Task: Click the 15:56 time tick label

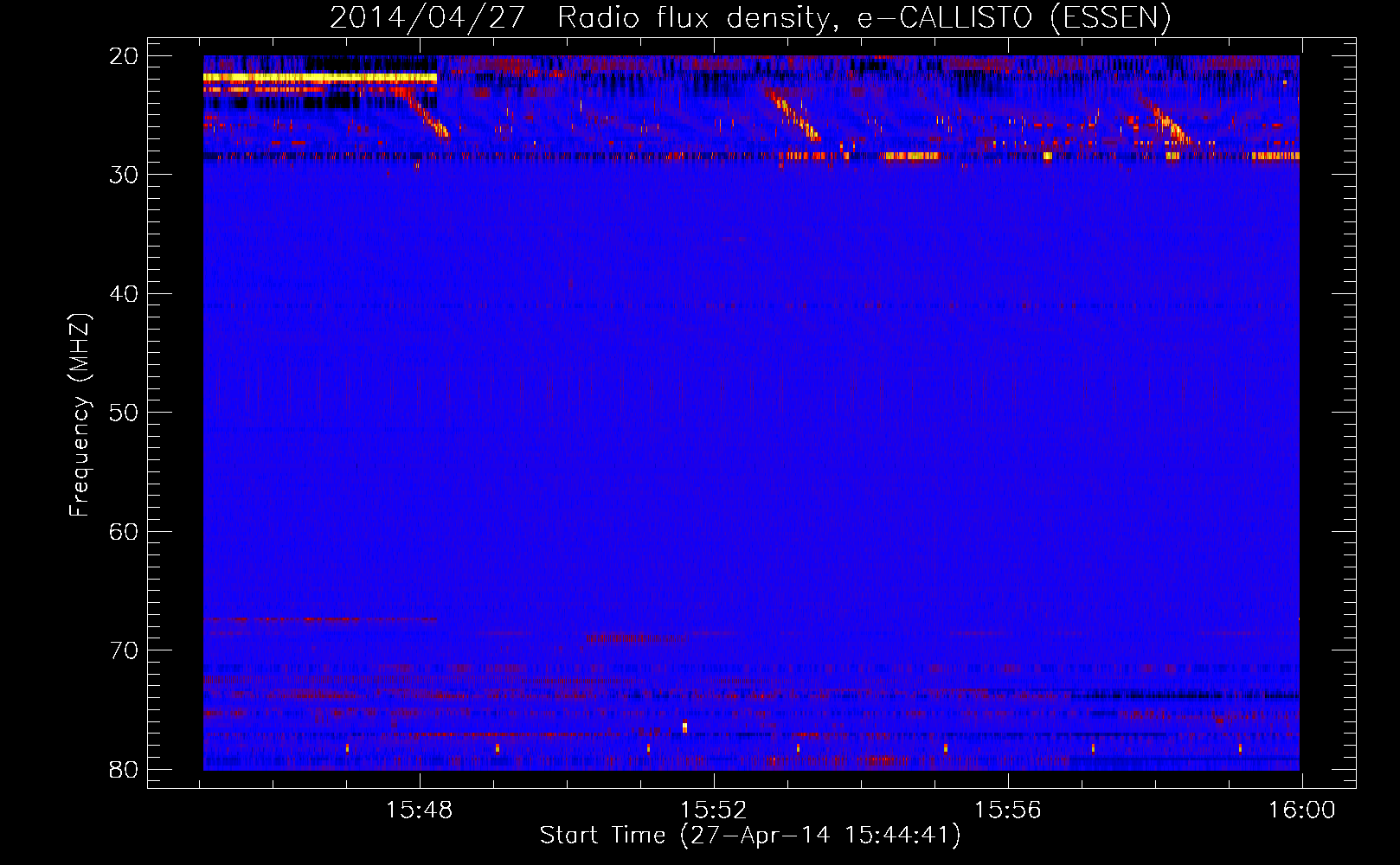Action: pos(1008,811)
